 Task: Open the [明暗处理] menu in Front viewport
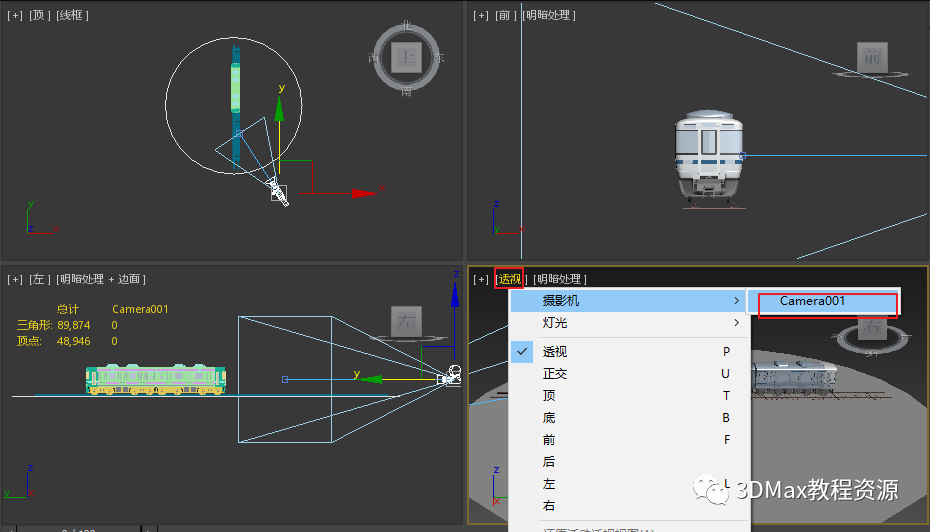coord(548,15)
